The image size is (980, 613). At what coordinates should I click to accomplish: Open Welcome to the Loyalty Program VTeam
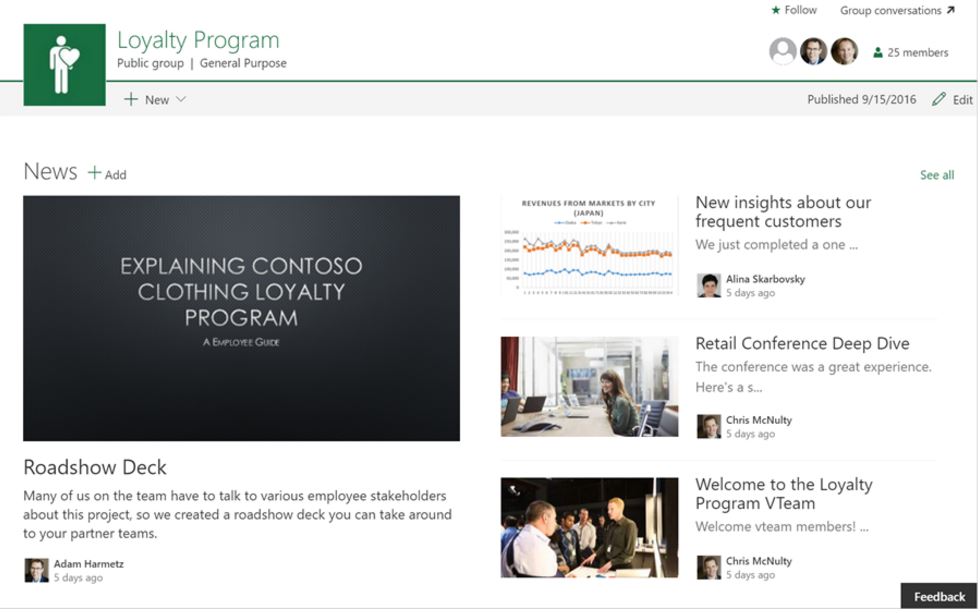click(x=783, y=494)
